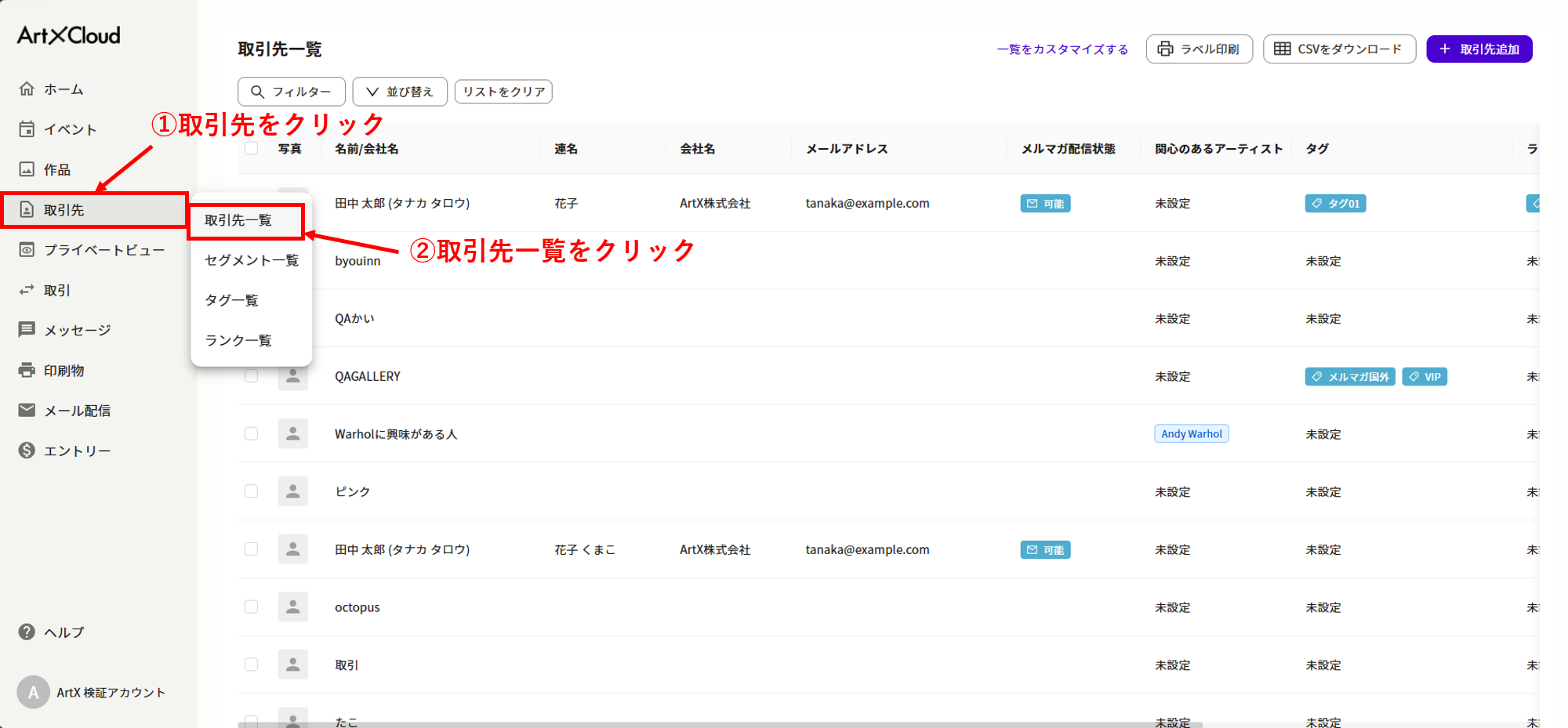Open the 印刷物 printer icon in sidebar
1568x728 pixels.
pyautogui.click(x=27, y=370)
